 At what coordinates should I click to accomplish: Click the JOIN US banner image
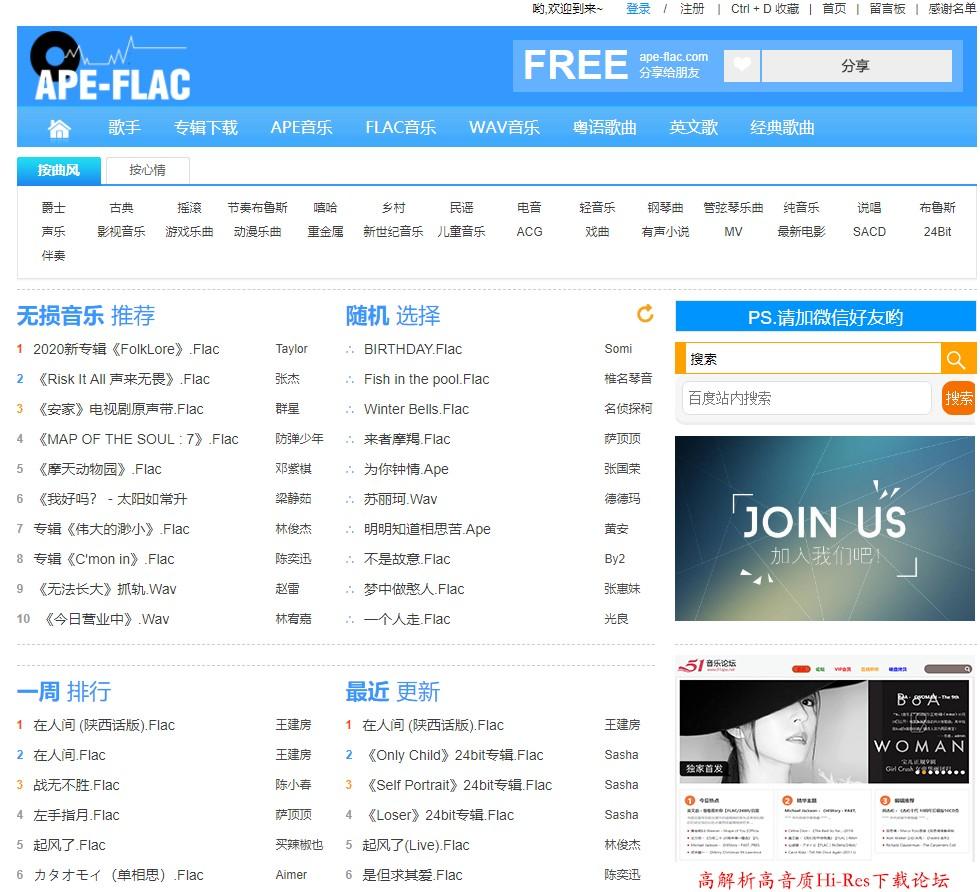tap(824, 528)
